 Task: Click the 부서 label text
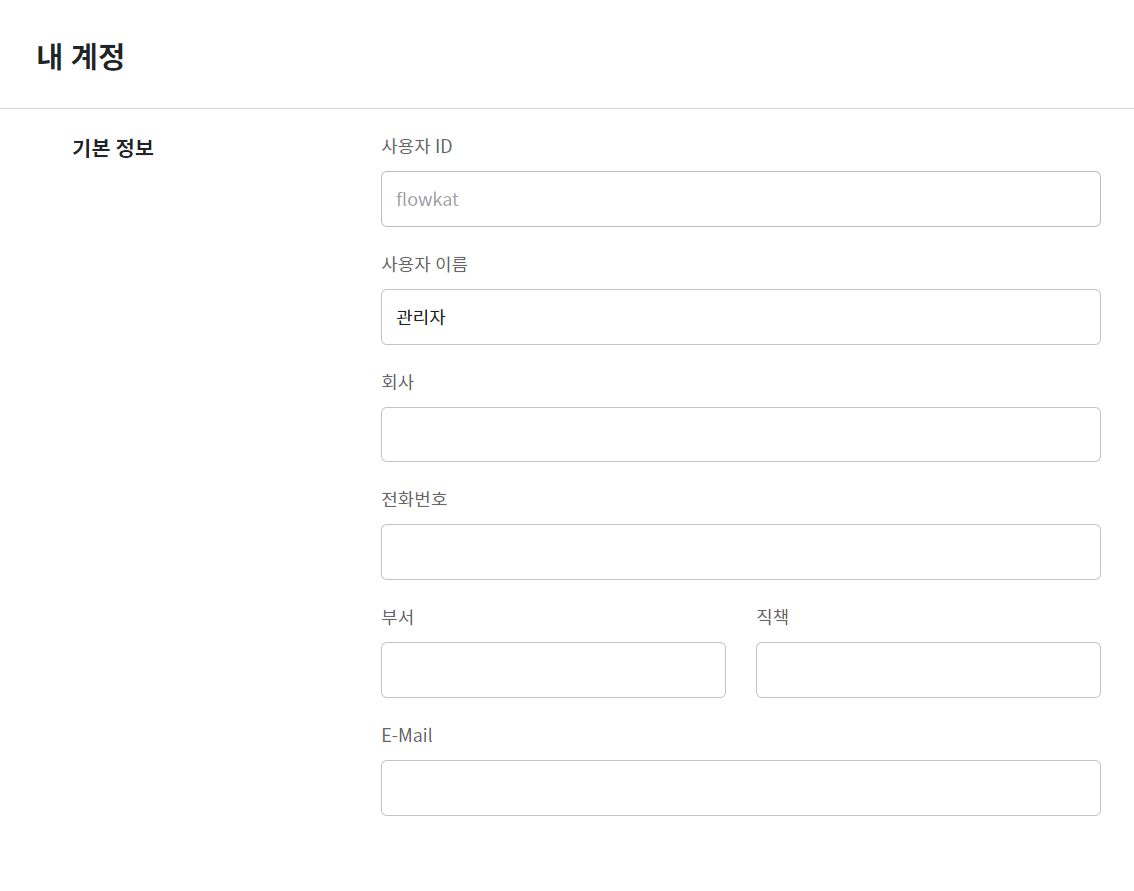397,617
